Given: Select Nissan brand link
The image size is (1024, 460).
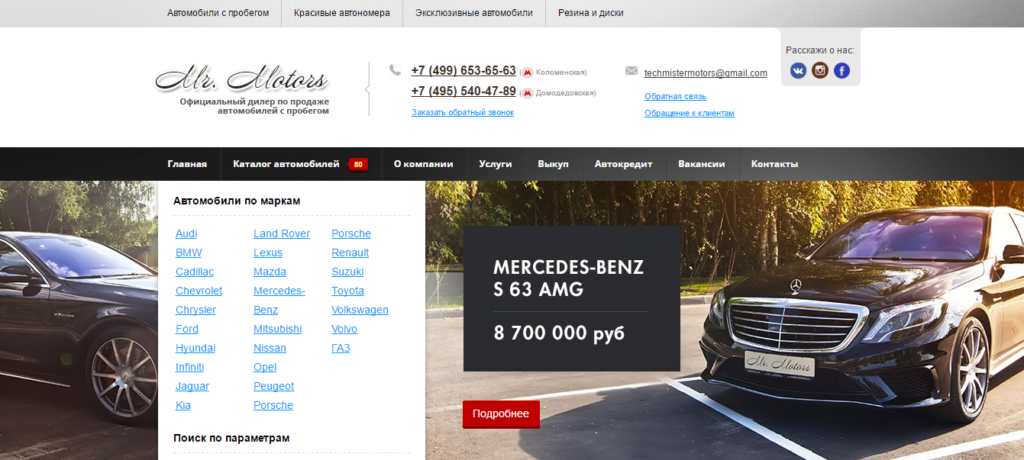Looking at the screenshot, I should 270,348.
